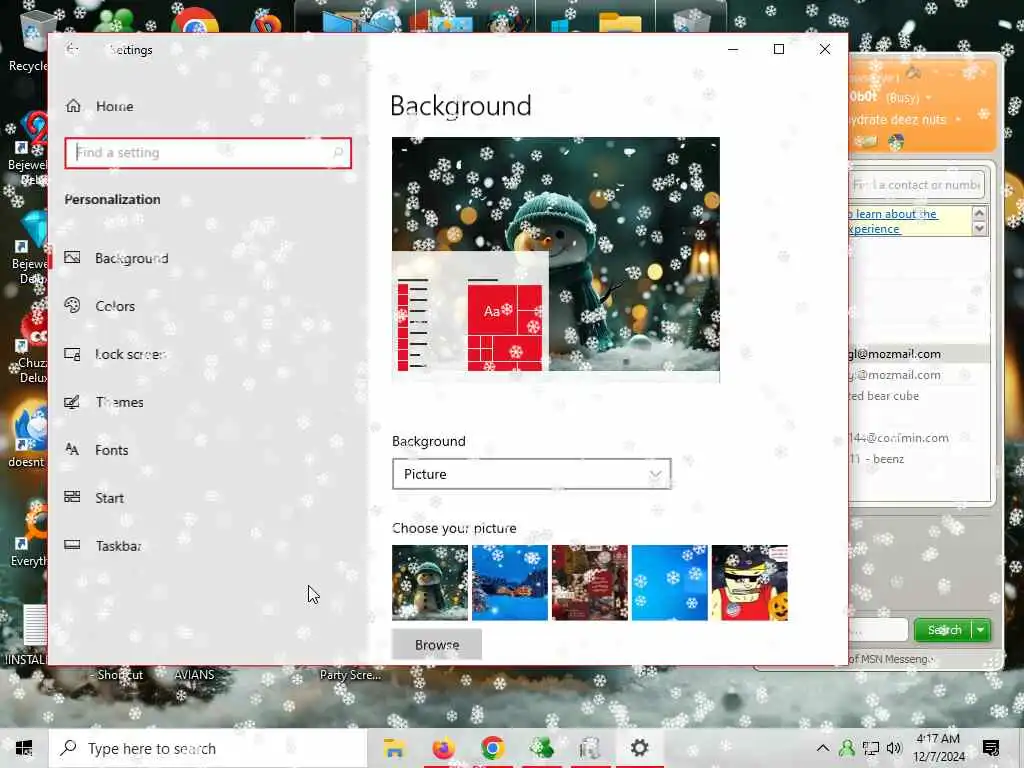
Task: Open Firefox from the taskbar
Action: coord(443,748)
